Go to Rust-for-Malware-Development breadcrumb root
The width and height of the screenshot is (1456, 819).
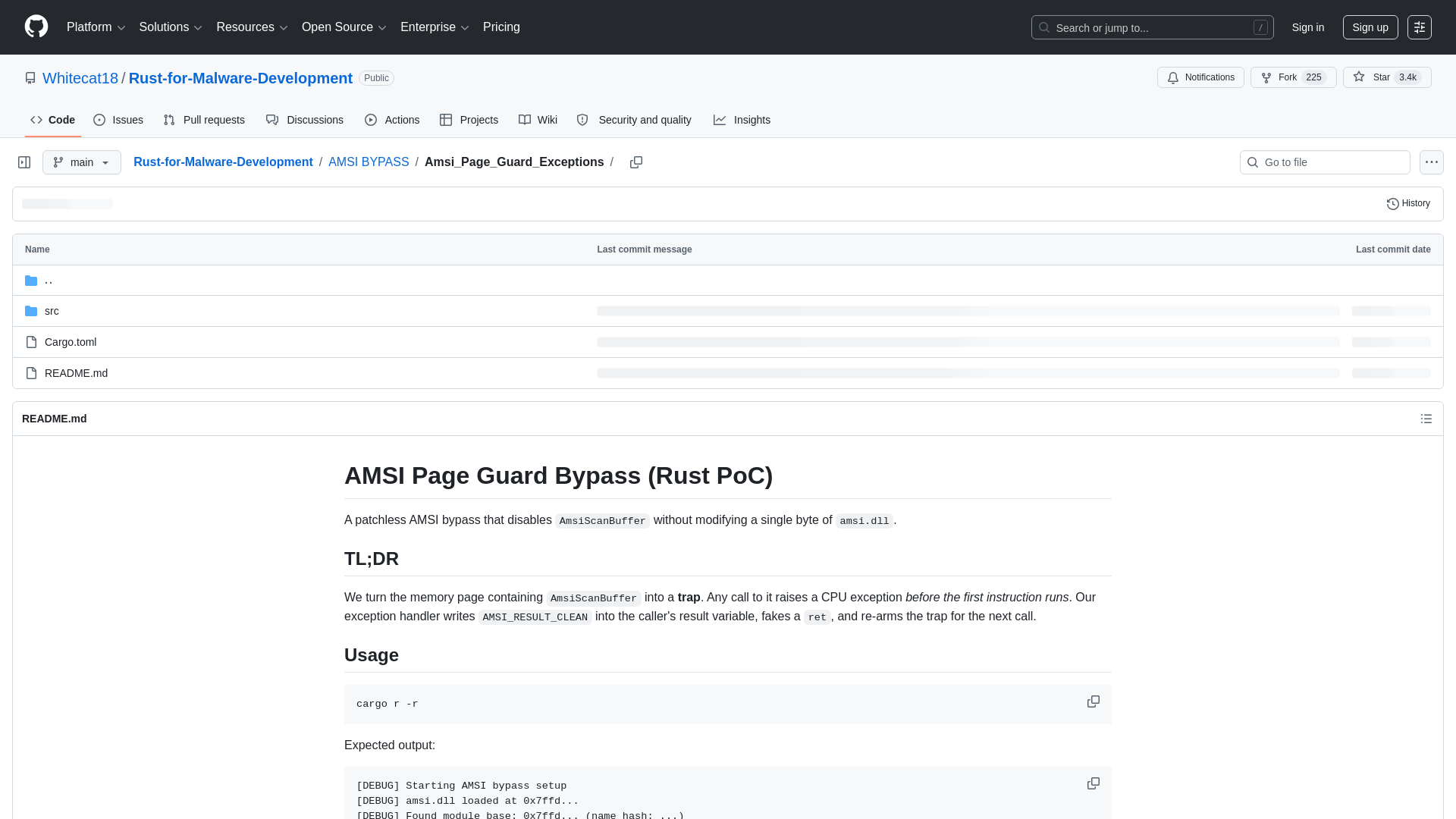click(x=223, y=162)
